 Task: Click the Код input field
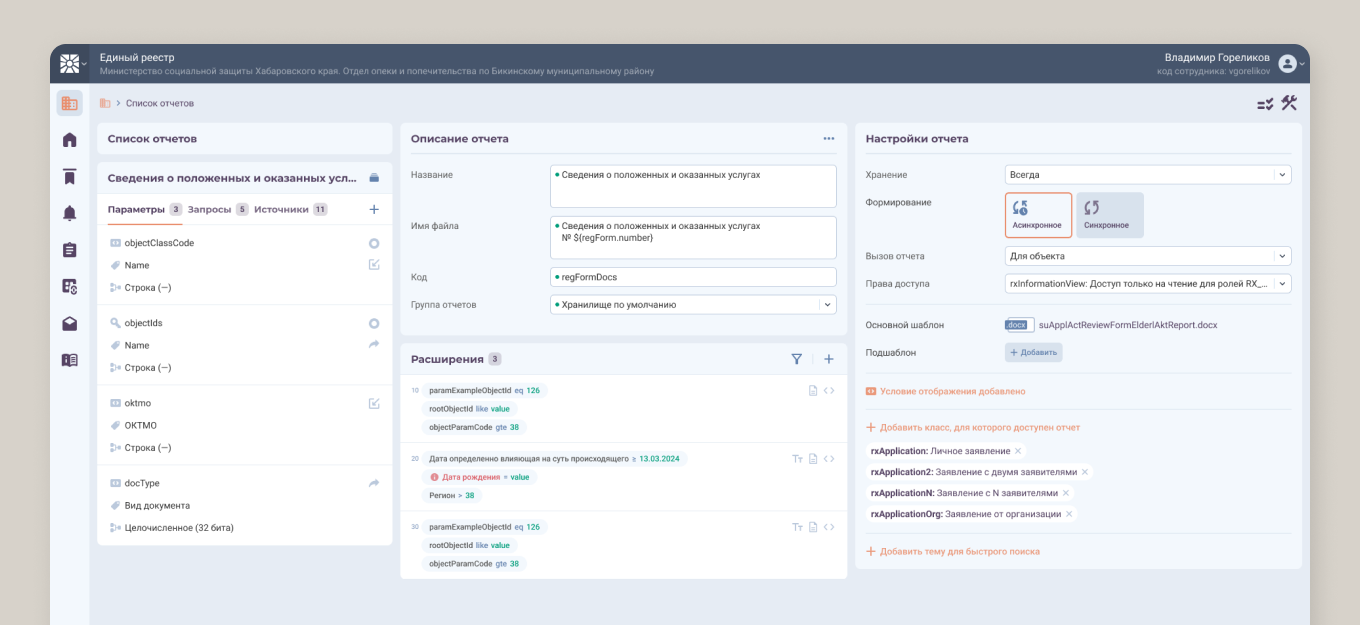(x=692, y=277)
